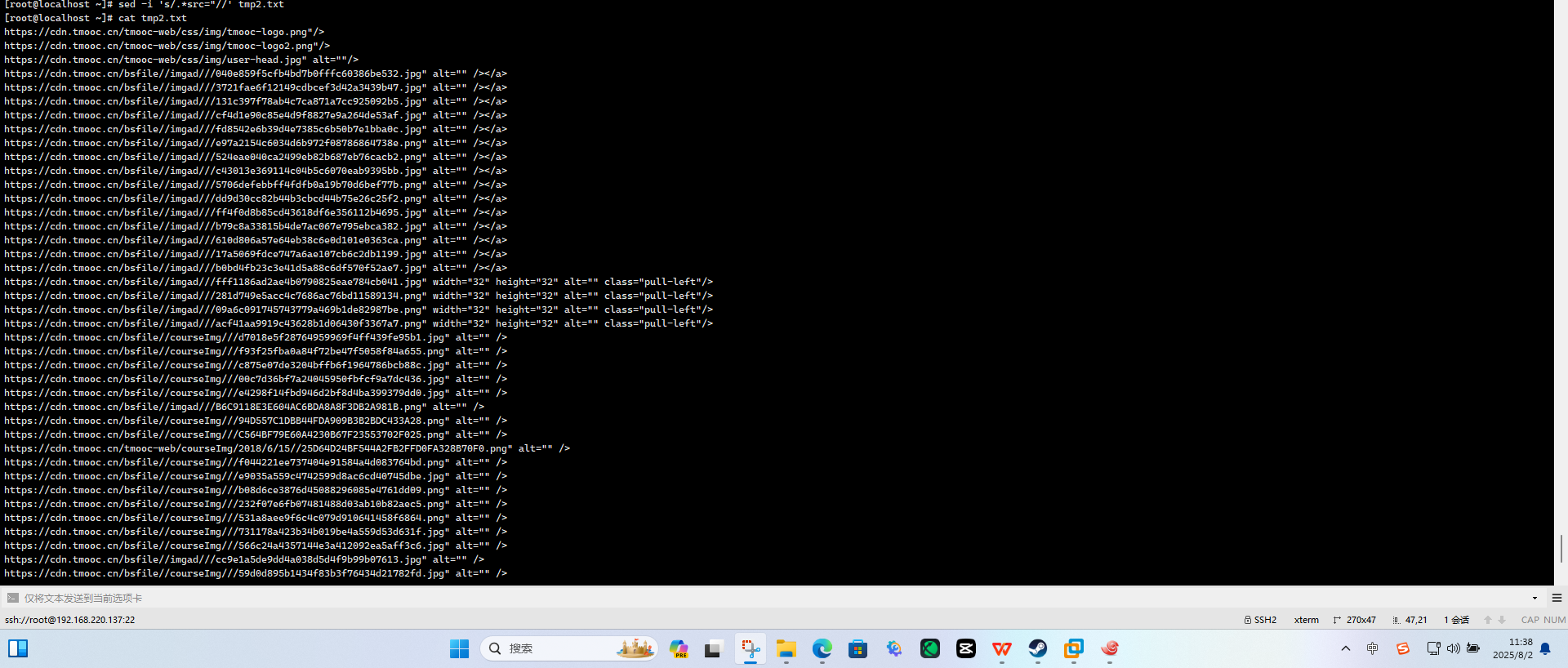Click the xterm terminal type label

[1306, 620]
